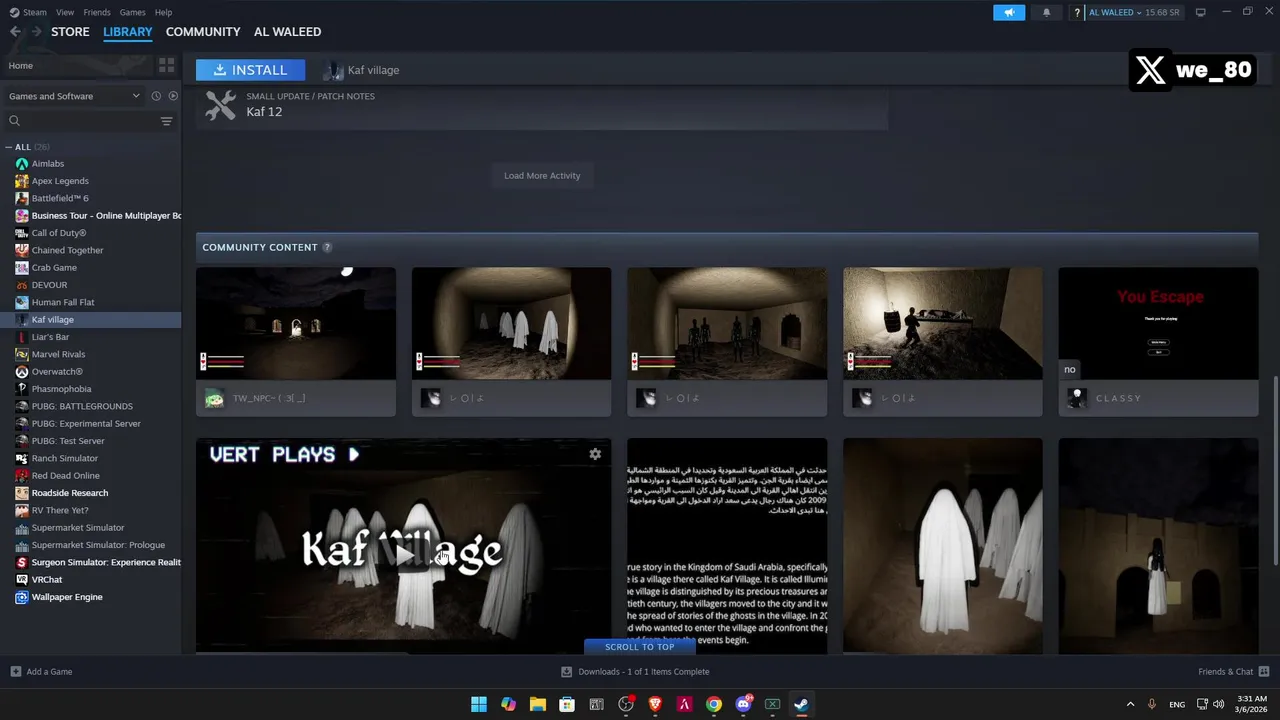Click the help question mark icon
This screenshot has height=720, width=1280.
(x=1077, y=13)
